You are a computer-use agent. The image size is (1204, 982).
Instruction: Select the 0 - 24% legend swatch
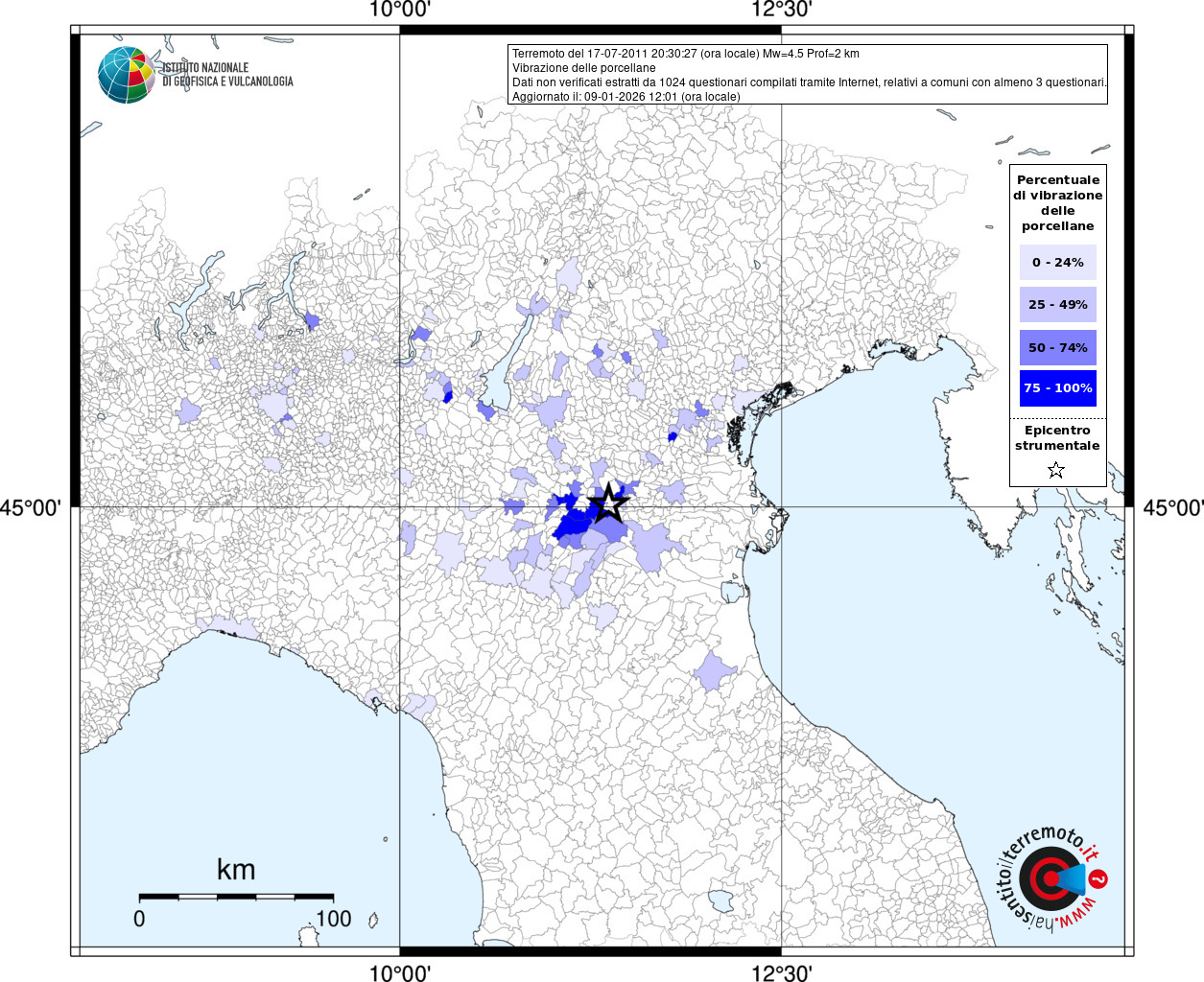point(1057,262)
